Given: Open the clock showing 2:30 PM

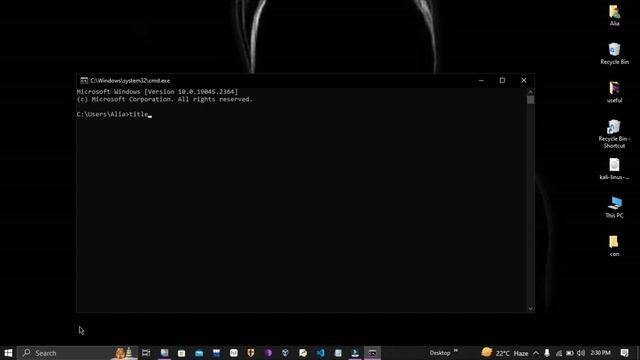Looking at the screenshot, I should tap(601, 353).
